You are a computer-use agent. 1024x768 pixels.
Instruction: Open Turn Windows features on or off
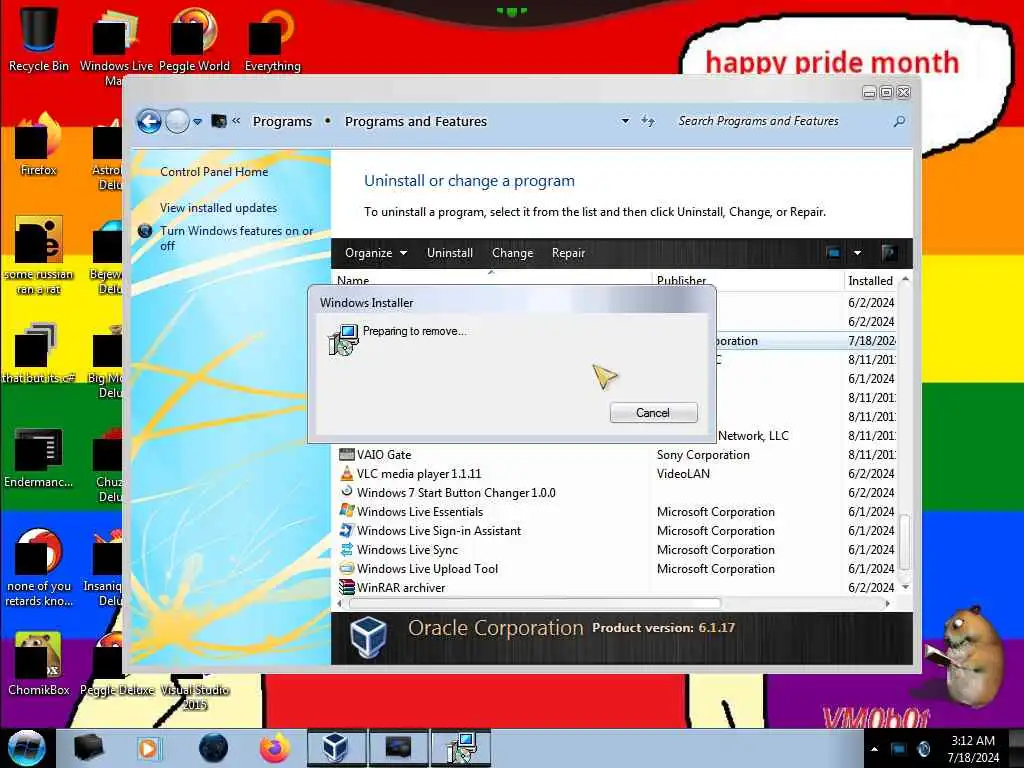click(236, 238)
